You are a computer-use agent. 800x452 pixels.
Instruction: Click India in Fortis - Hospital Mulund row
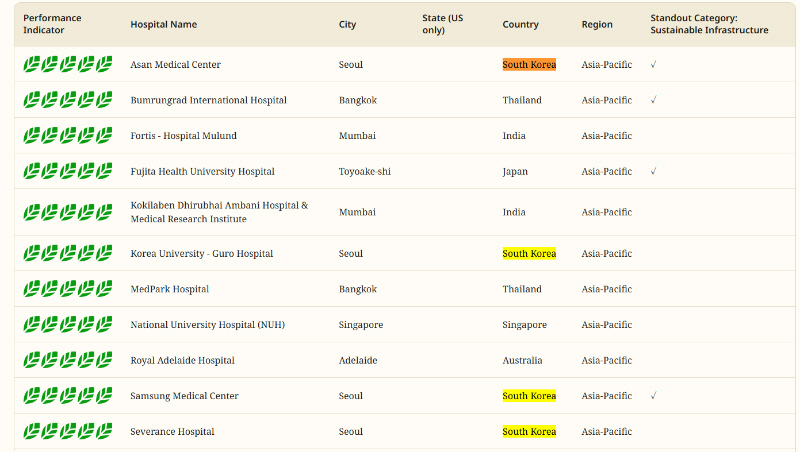tap(513, 136)
